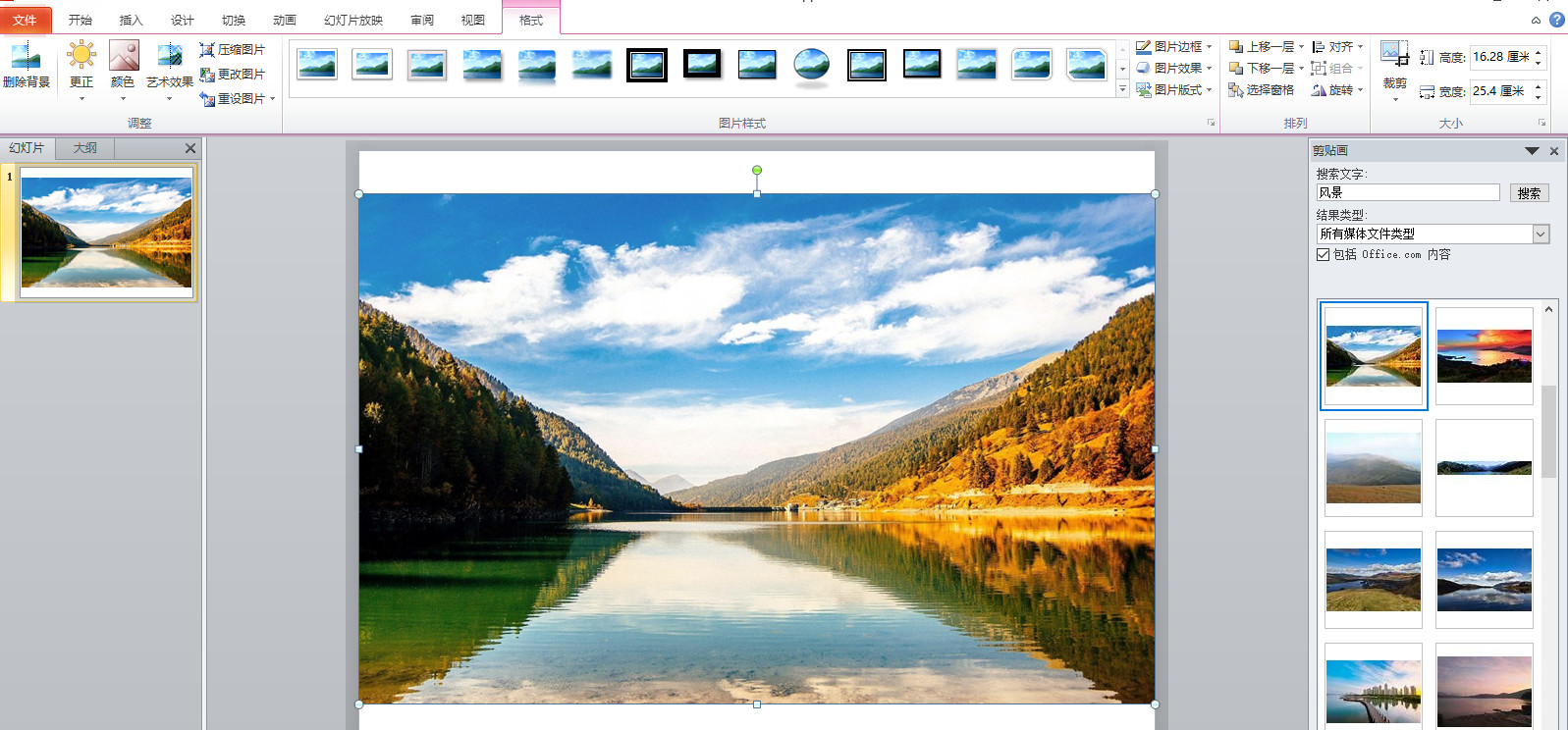Open the result type (所有媒体文件类型) dropdown

pyautogui.click(x=1541, y=234)
